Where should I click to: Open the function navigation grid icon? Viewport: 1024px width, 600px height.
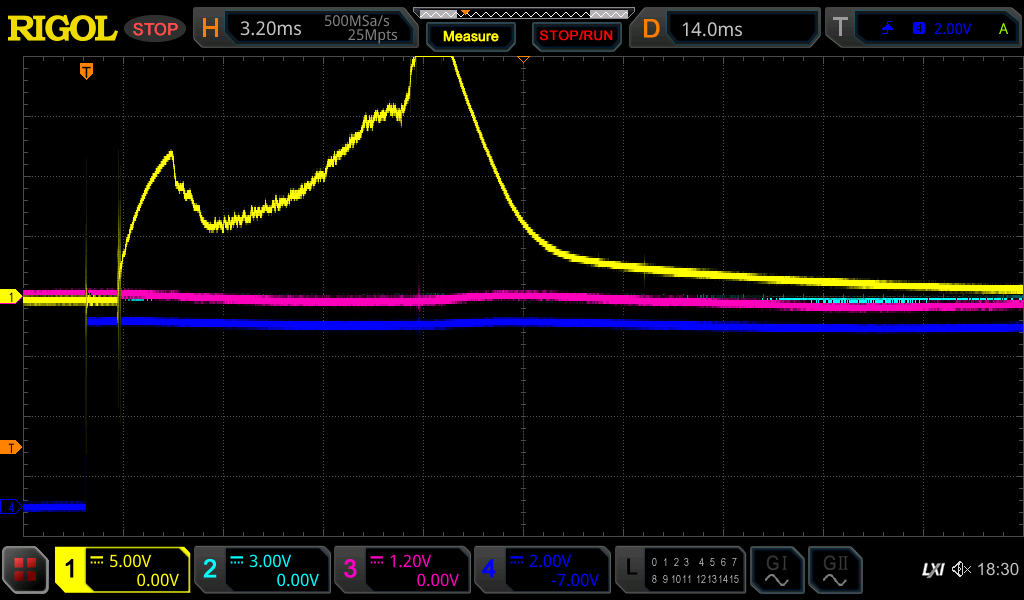26,570
